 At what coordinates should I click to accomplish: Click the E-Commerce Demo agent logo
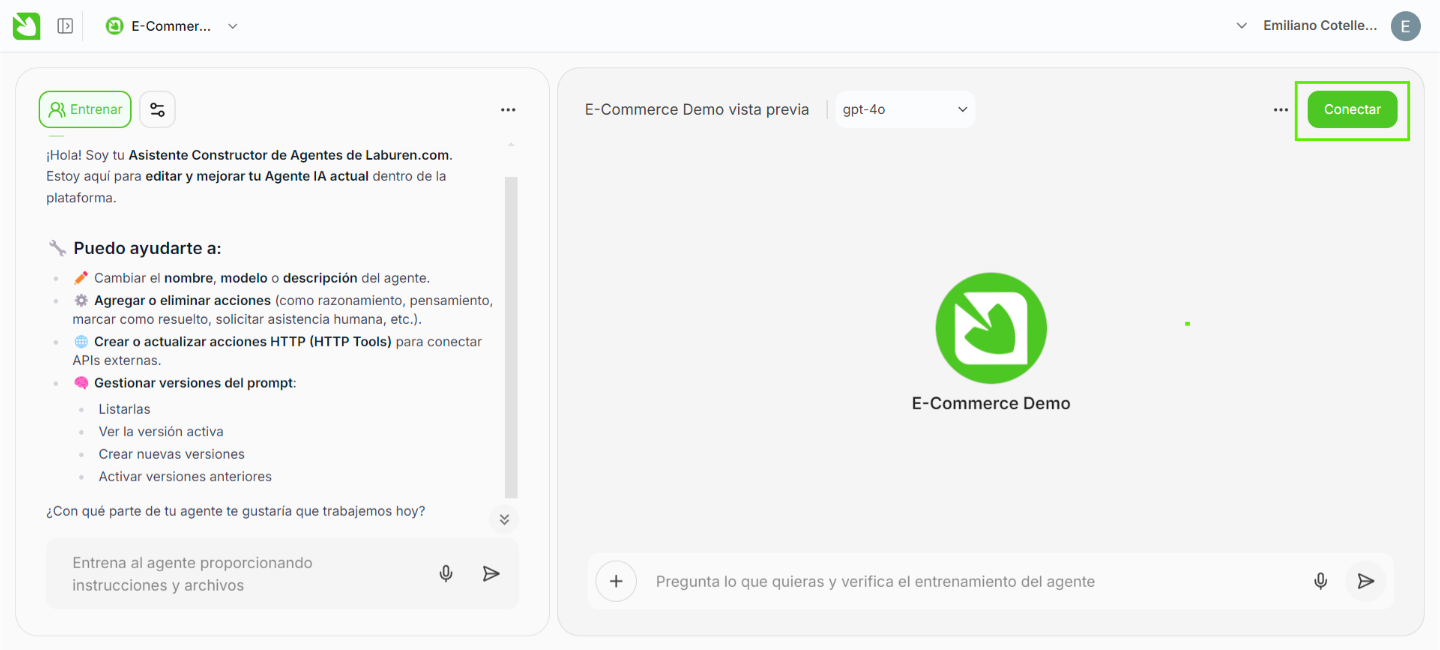point(990,328)
